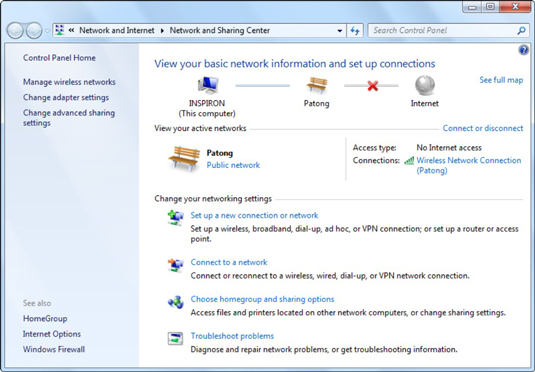The width and height of the screenshot is (535, 372).
Task: Click Connect or disconnect link
Action: point(483,128)
